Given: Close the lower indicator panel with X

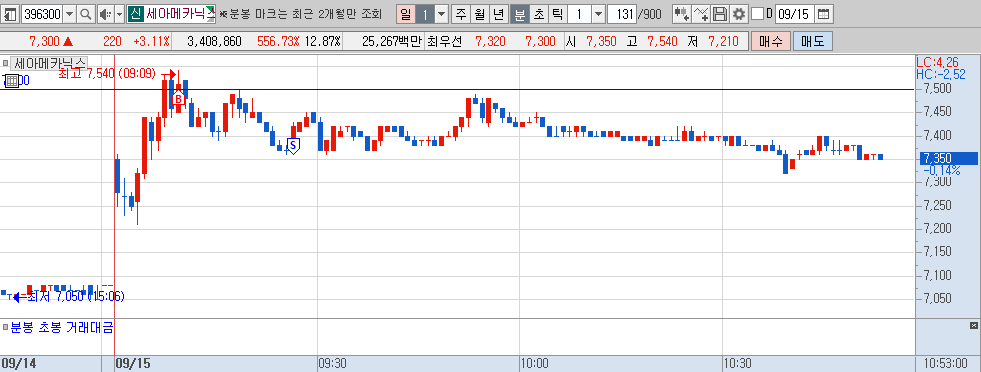Looking at the screenshot, I should [x=973, y=326].
